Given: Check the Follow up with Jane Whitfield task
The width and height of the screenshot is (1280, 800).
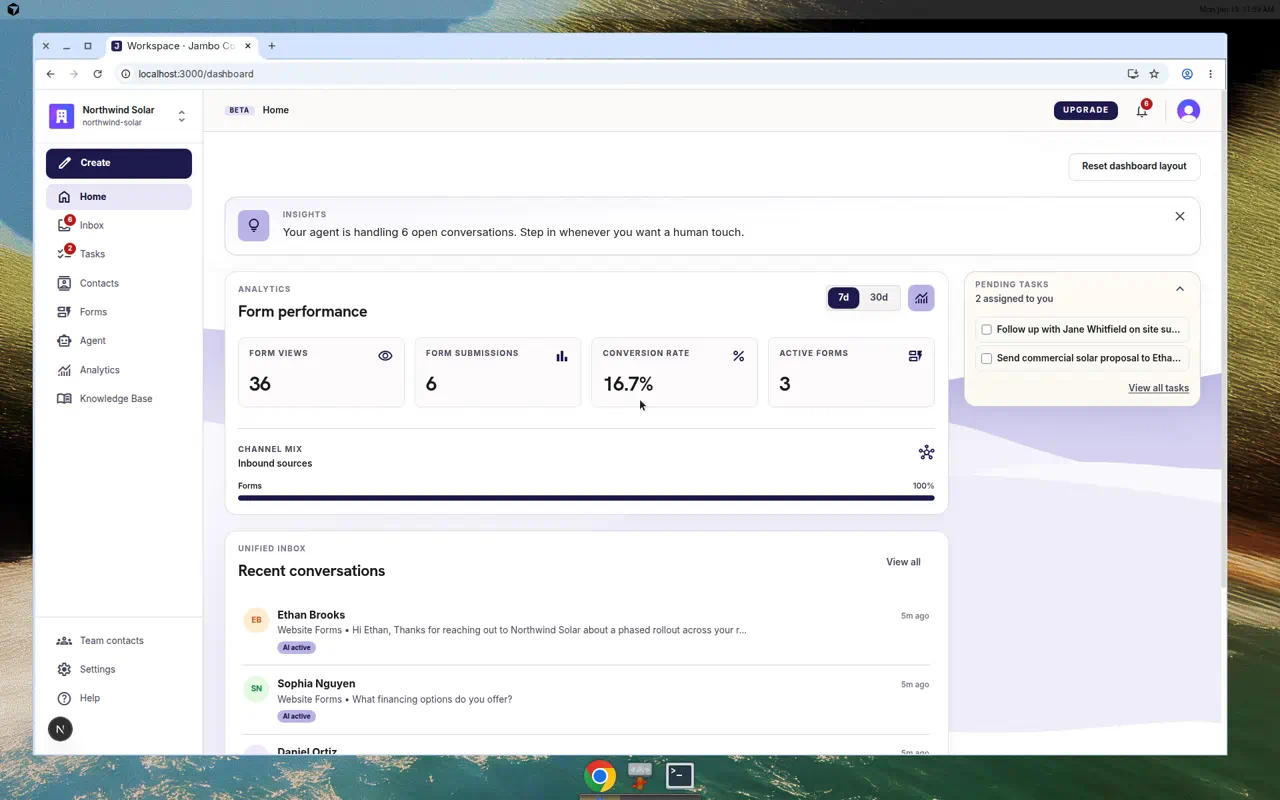Looking at the screenshot, I should [x=987, y=329].
